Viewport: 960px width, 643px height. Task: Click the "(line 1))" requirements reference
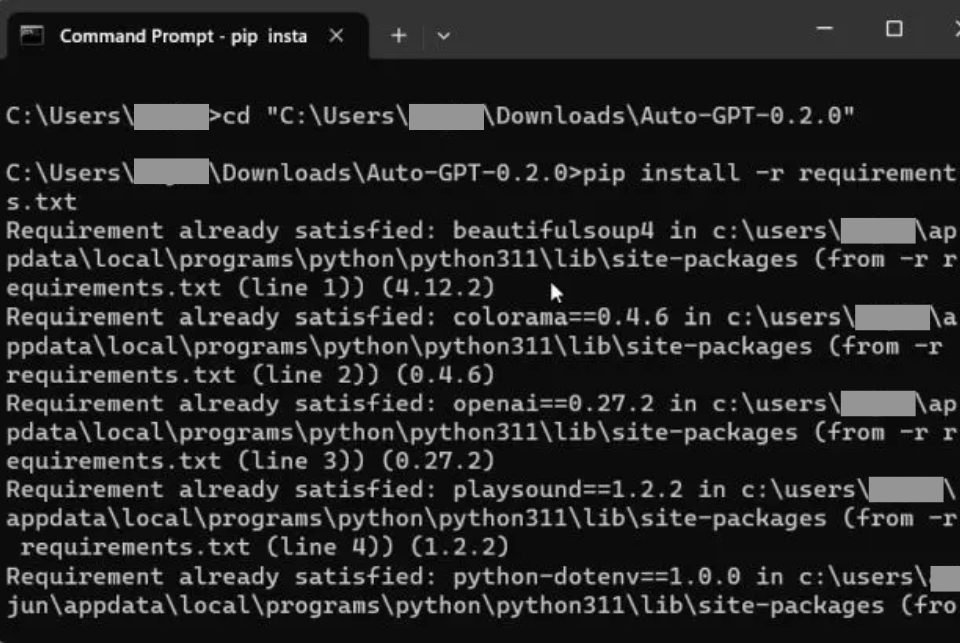click(x=304, y=289)
